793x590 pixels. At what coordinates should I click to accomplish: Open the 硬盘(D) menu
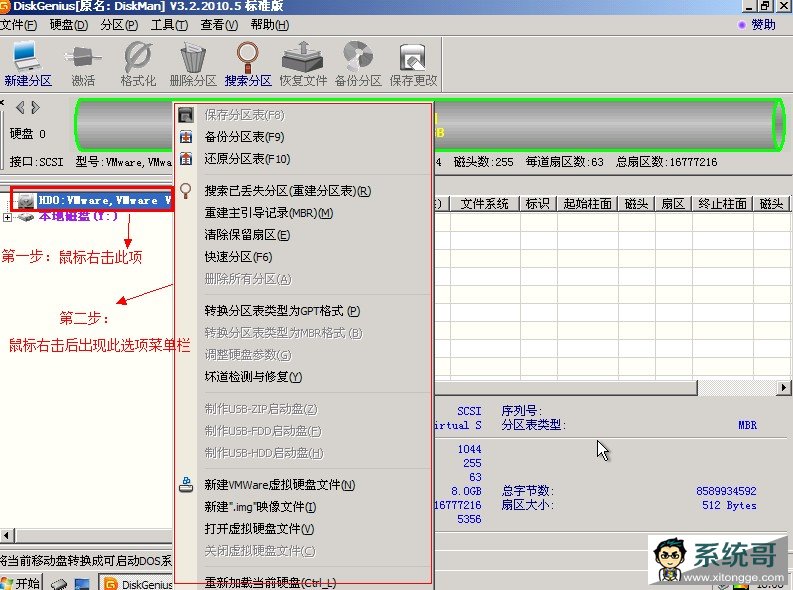(x=69, y=25)
